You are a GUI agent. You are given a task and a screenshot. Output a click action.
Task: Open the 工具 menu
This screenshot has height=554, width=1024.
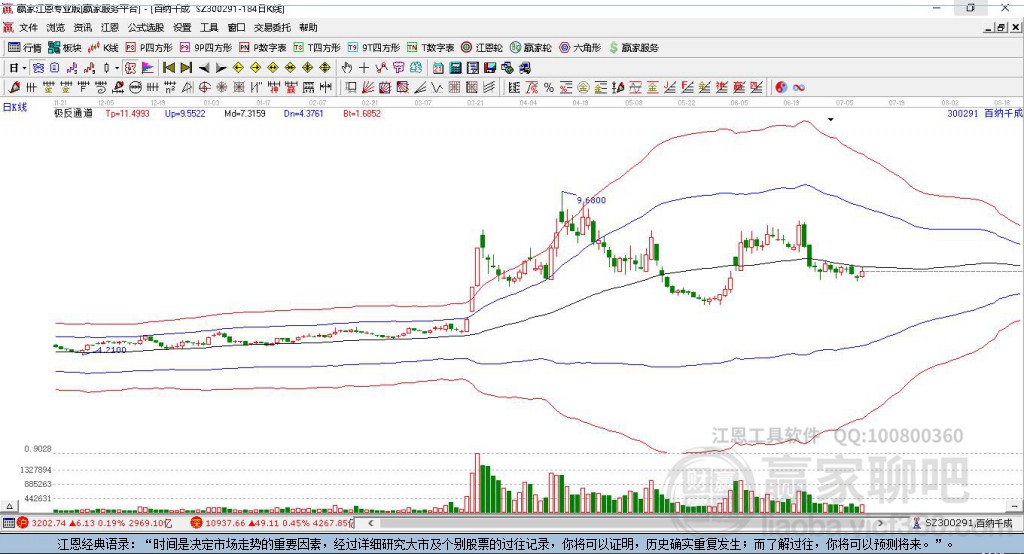tap(209, 27)
